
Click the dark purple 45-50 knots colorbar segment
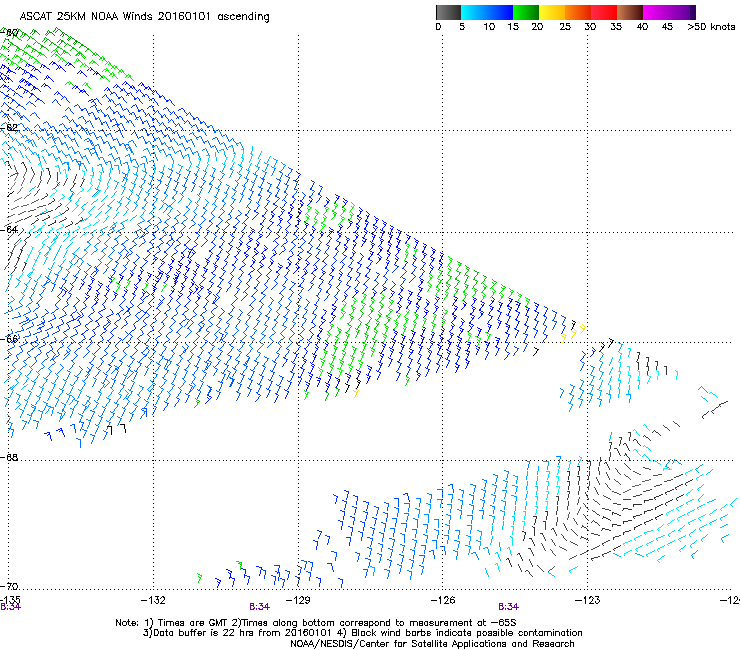[x=682, y=12]
